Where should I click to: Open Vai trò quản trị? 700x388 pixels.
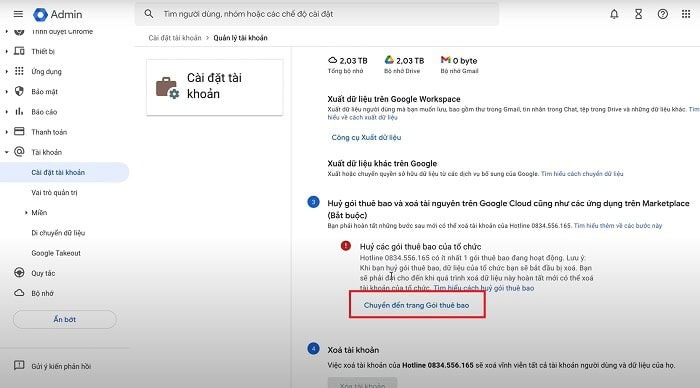pos(54,192)
